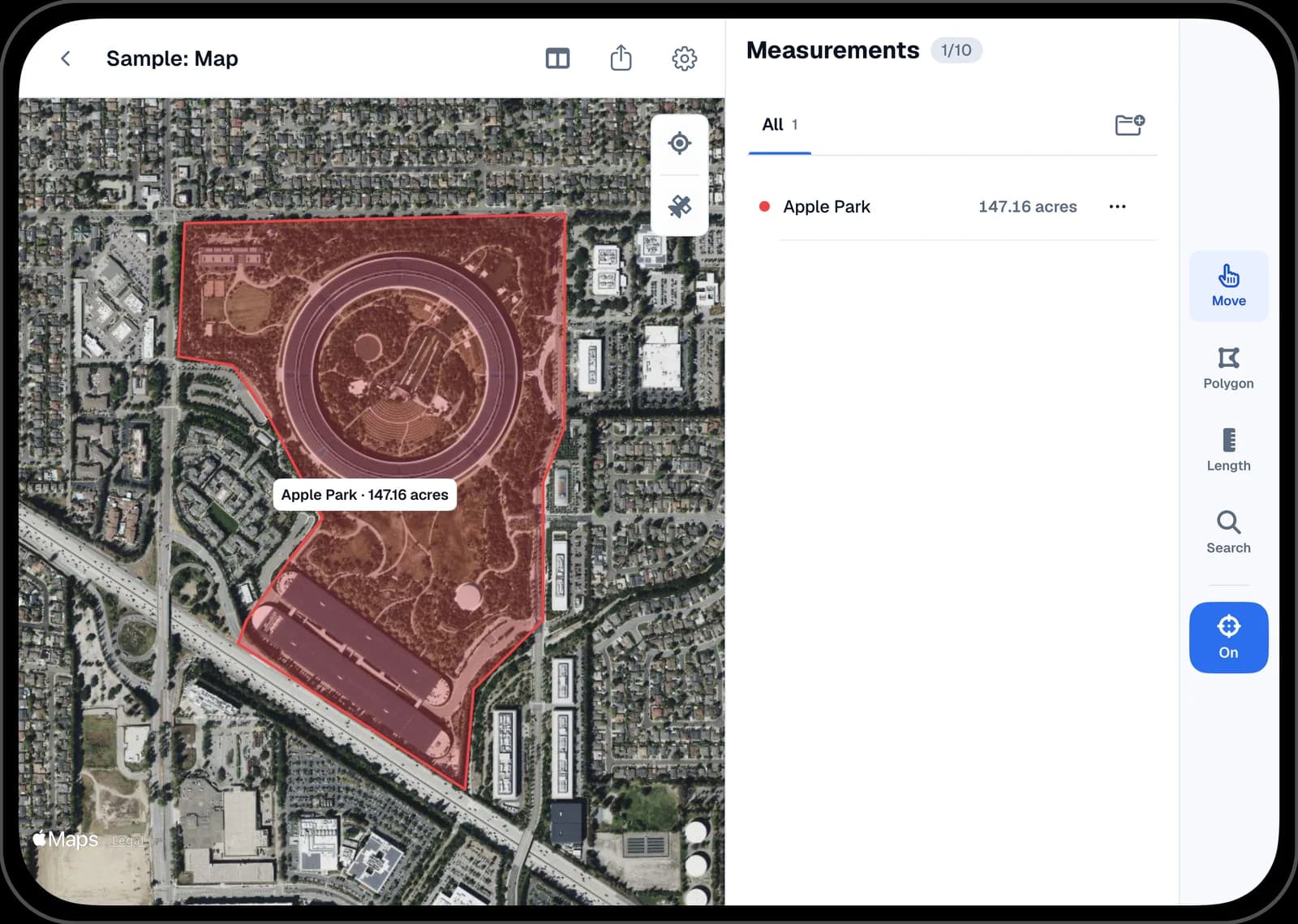Image resolution: width=1298 pixels, height=924 pixels.
Task: Click the Sample: Map title
Action: pyautogui.click(x=172, y=58)
